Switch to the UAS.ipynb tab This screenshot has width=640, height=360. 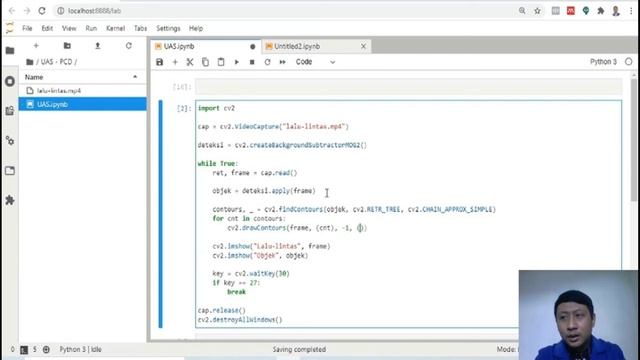[205, 47]
